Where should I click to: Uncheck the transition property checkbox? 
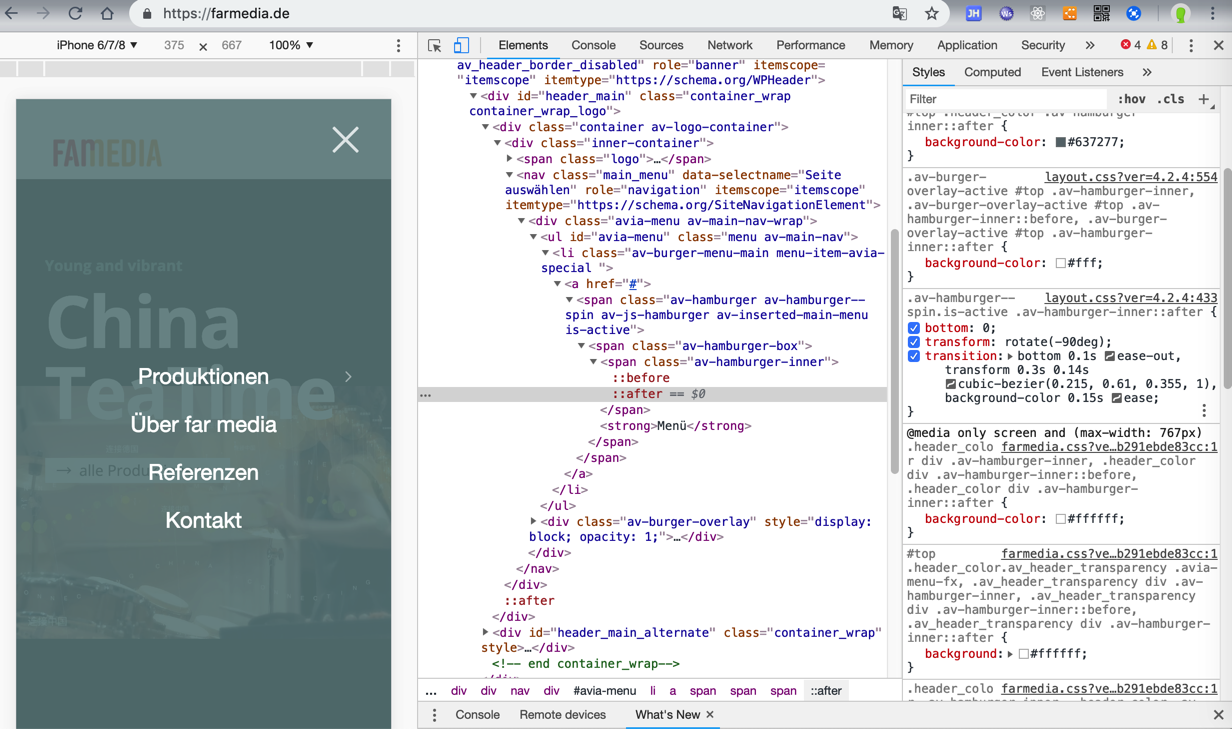[x=914, y=356]
